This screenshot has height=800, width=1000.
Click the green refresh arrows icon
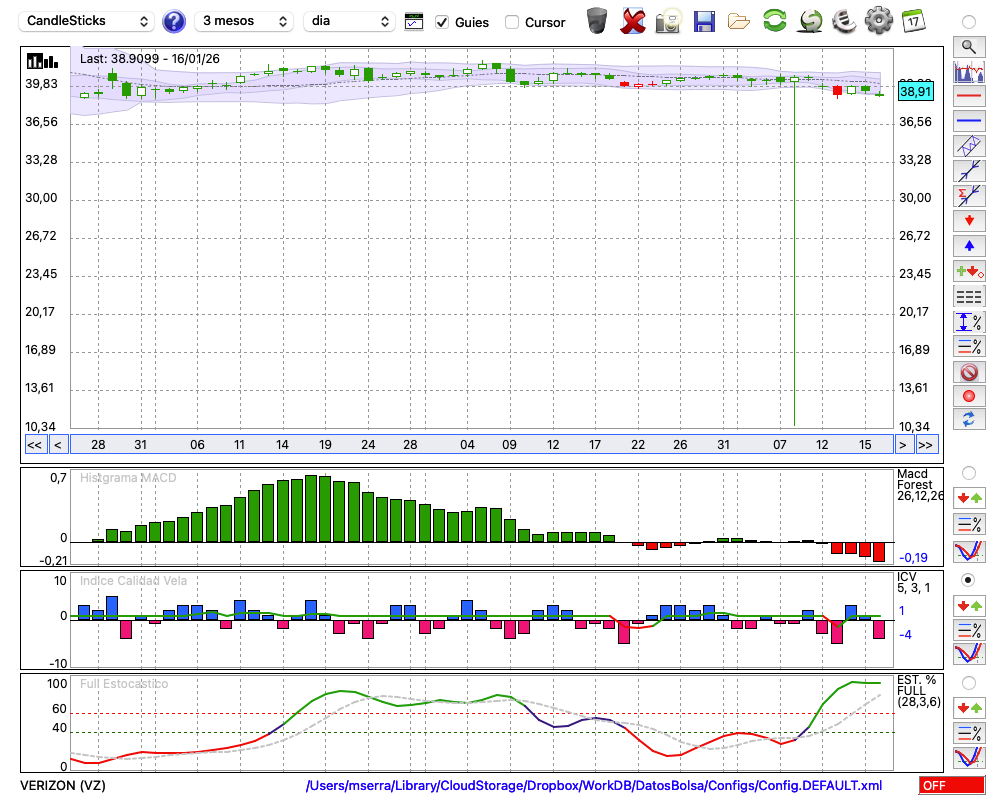pyautogui.click(x=774, y=21)
